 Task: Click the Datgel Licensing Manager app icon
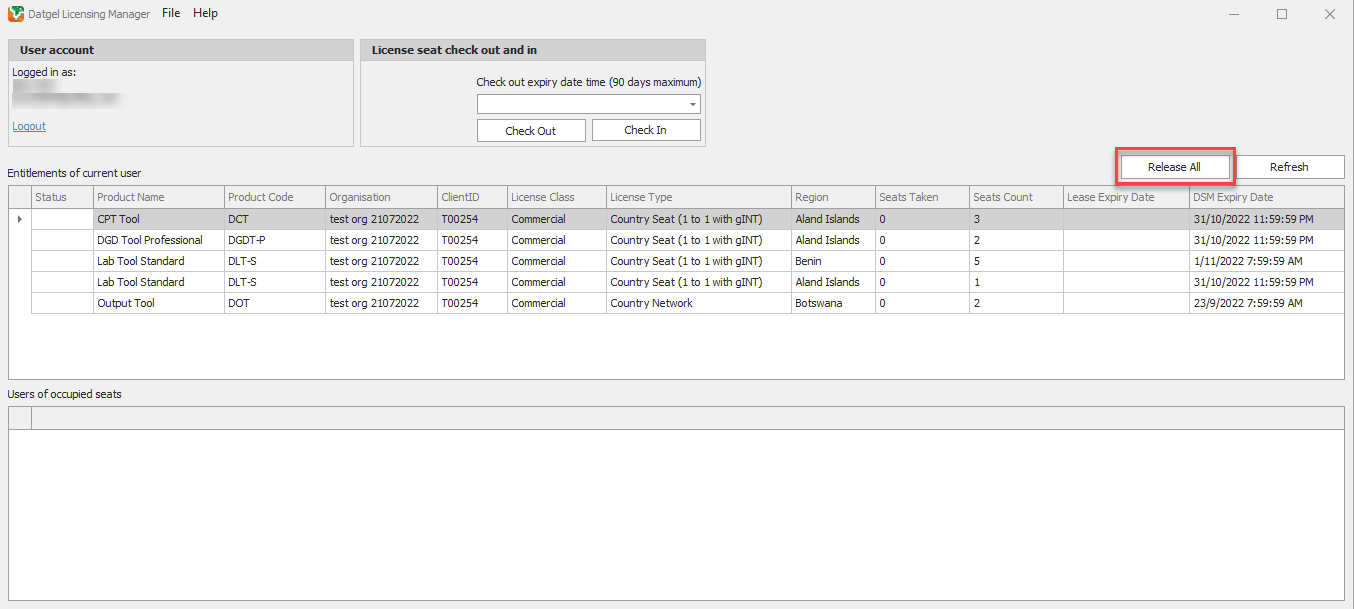pos(16,14)
